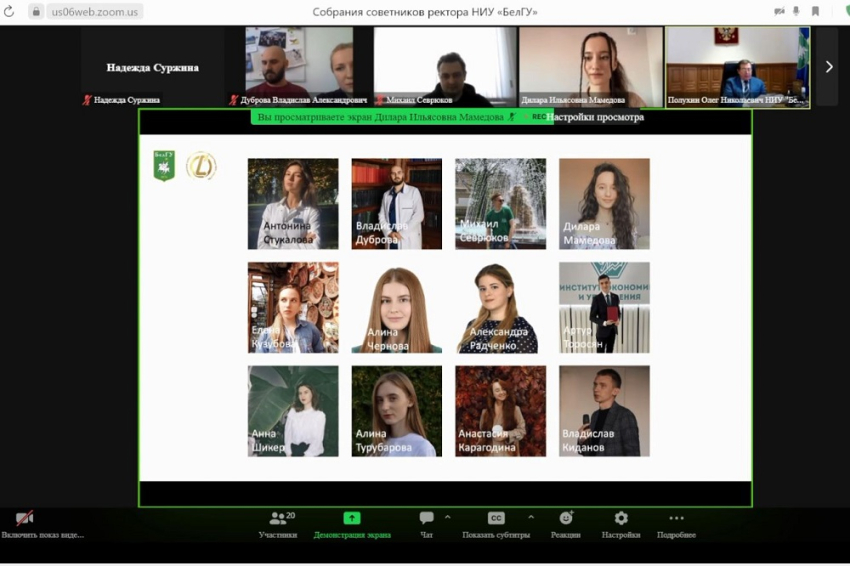Start screen sharing with the green icon
Image resolution: width=850 pixels, height=566 pixels.
[x=352, y=519]
